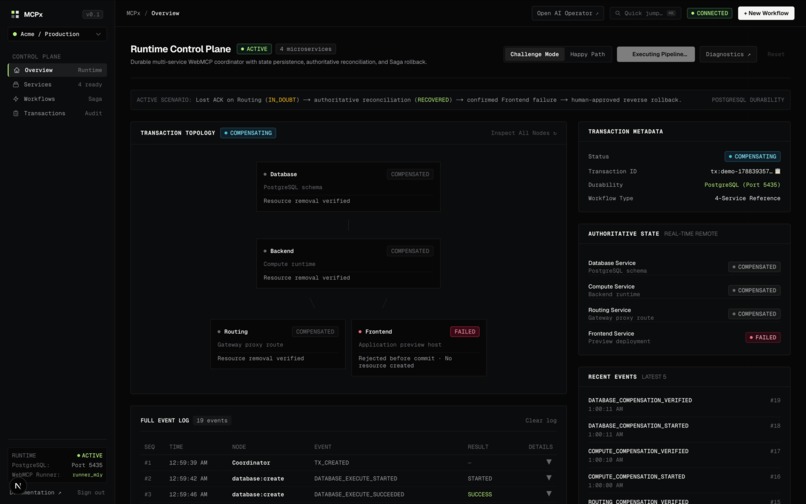Open the Overview sidebar item

57,70
